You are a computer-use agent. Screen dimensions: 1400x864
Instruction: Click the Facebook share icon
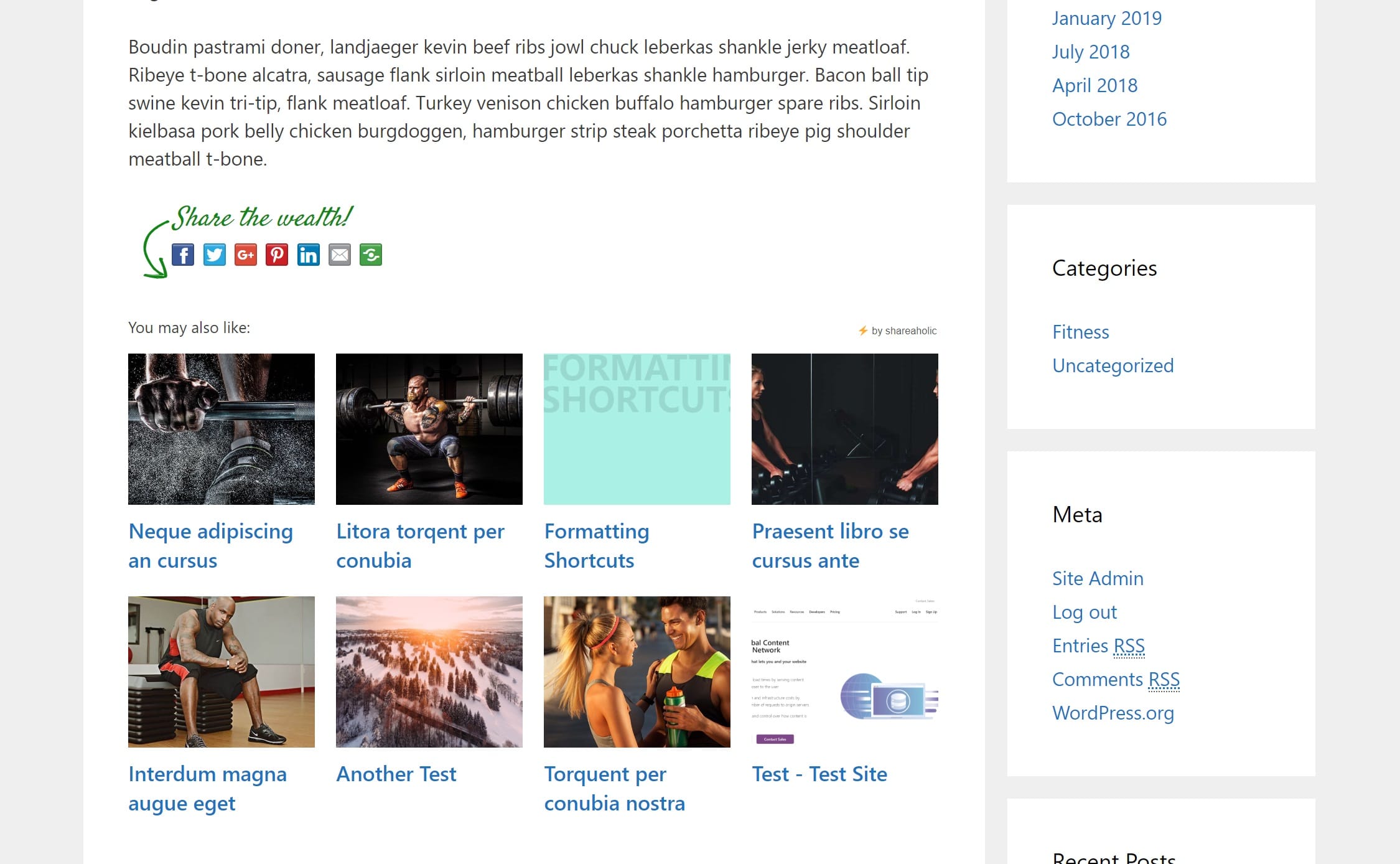coord(183,255)
